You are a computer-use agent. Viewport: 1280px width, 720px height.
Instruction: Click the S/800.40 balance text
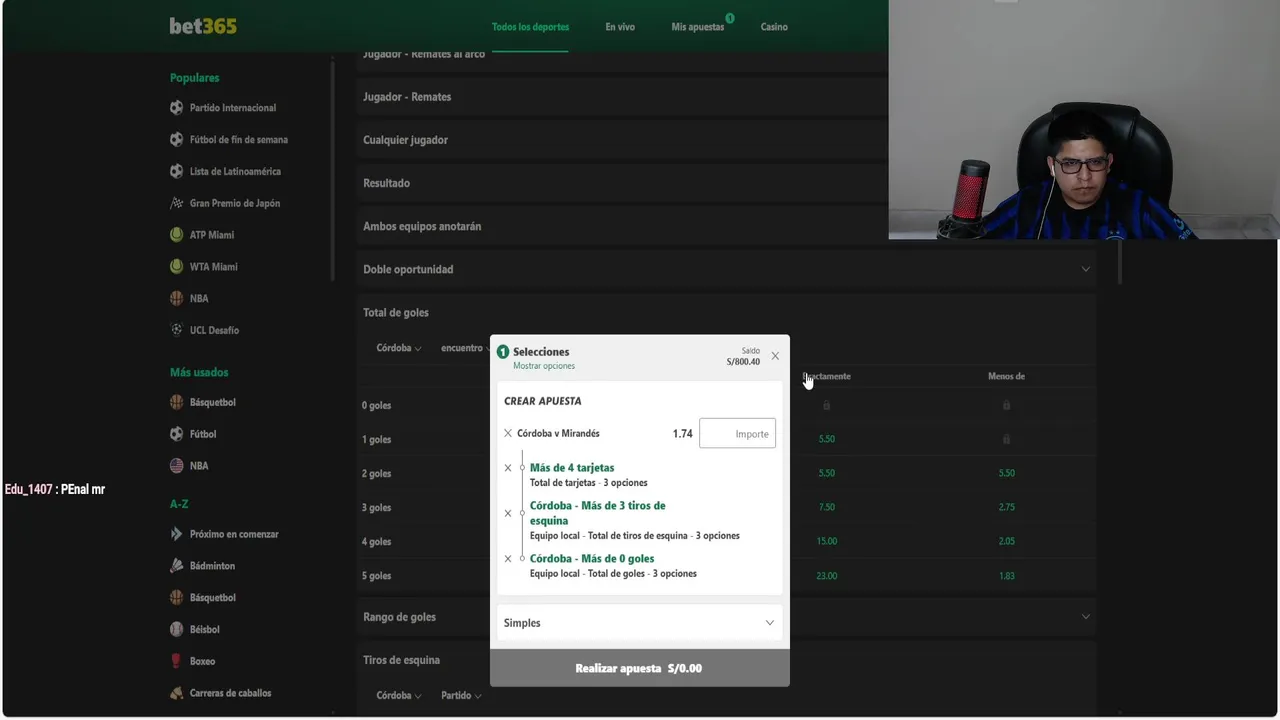743,362
